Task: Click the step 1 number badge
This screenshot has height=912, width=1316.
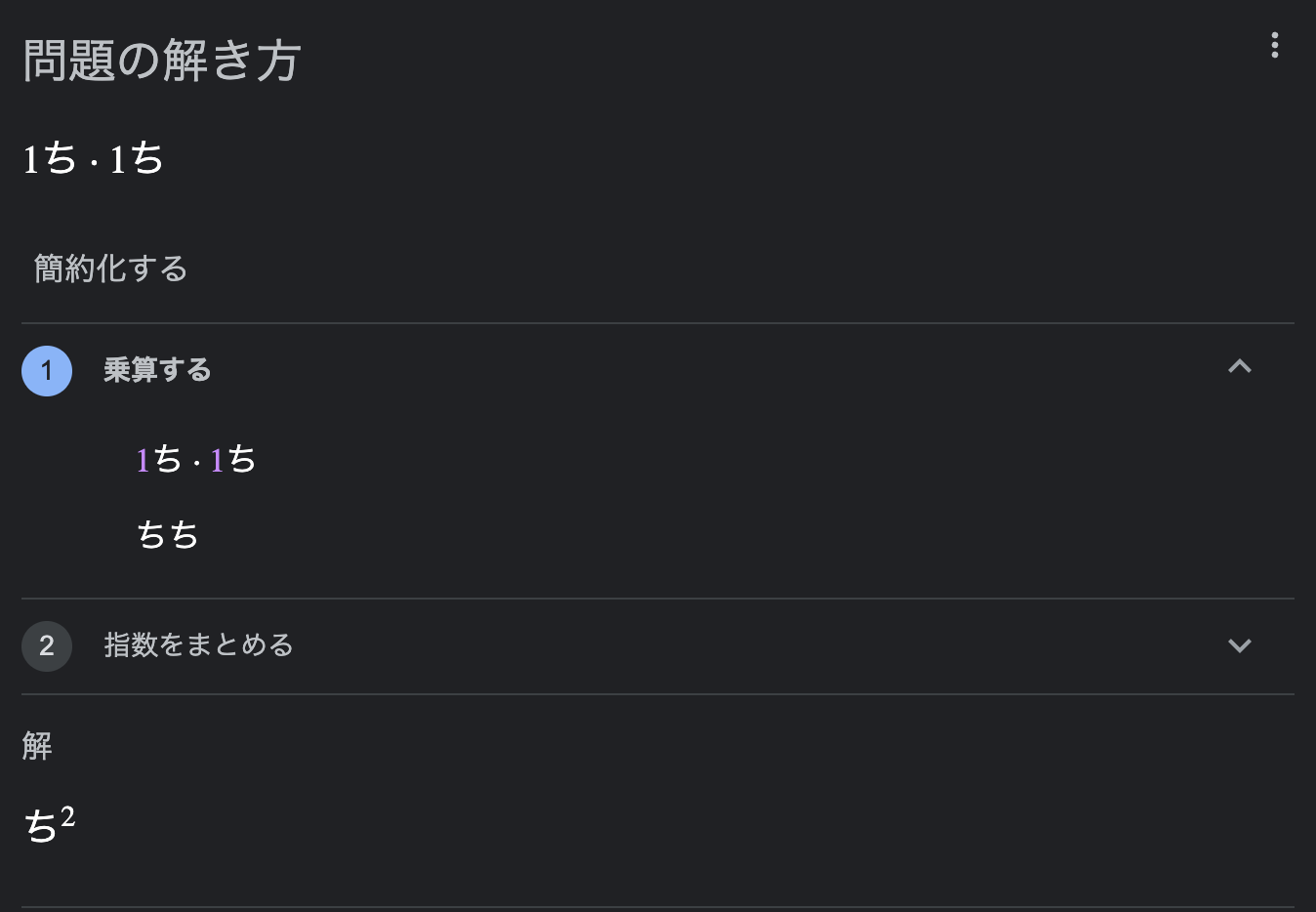Action: (47, 371)
